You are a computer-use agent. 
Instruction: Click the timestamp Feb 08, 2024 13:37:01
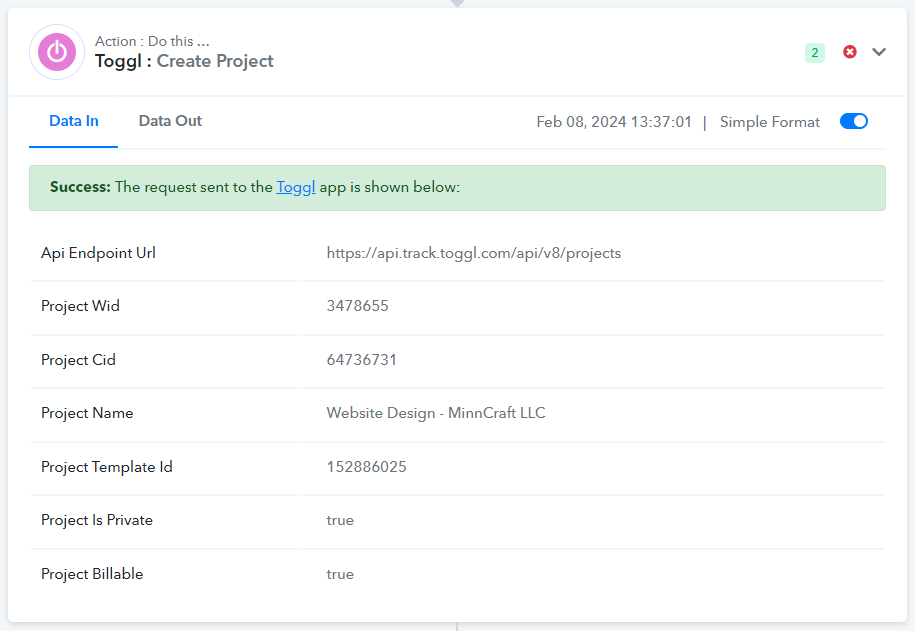[x=614, y=122]
